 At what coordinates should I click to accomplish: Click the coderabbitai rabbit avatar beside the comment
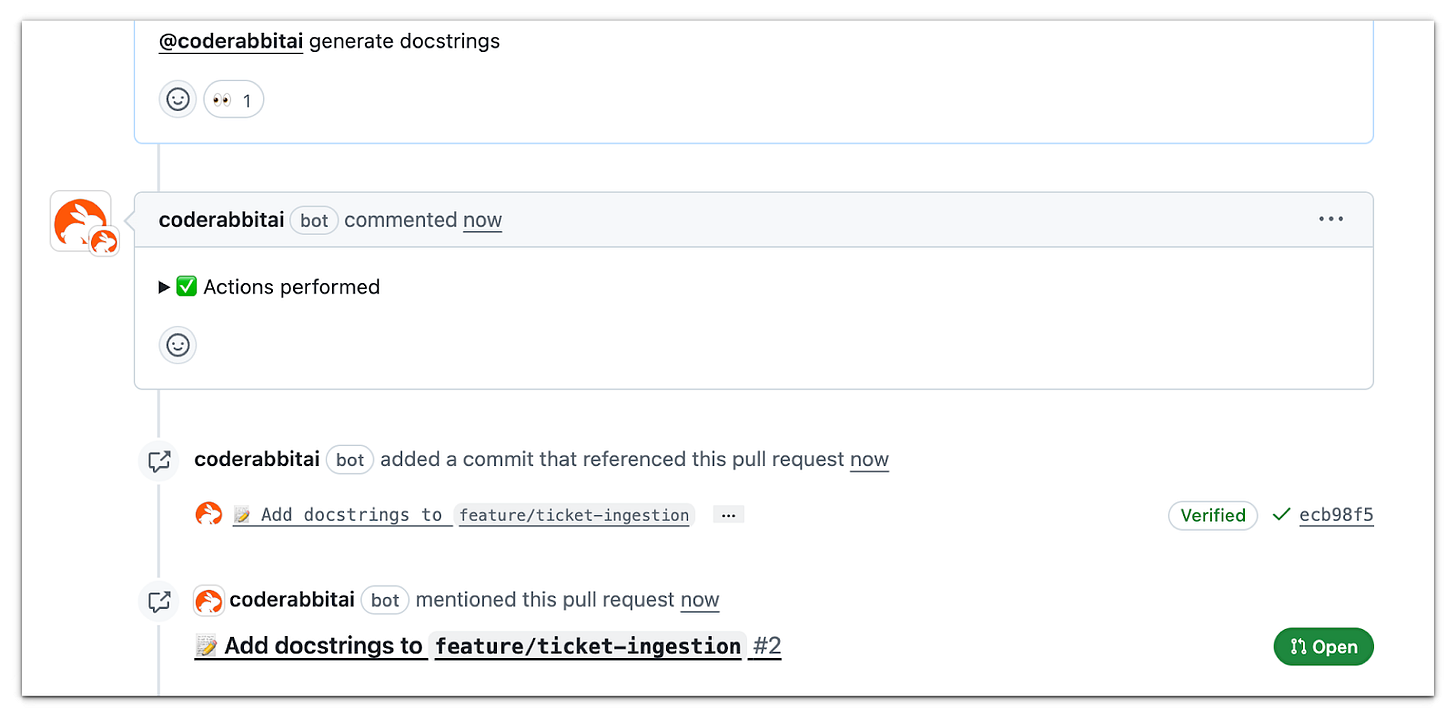[x=81, y=221]
